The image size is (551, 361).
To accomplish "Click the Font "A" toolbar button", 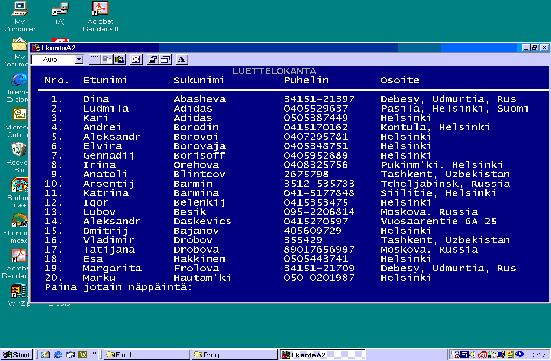I will pos(181,59).
